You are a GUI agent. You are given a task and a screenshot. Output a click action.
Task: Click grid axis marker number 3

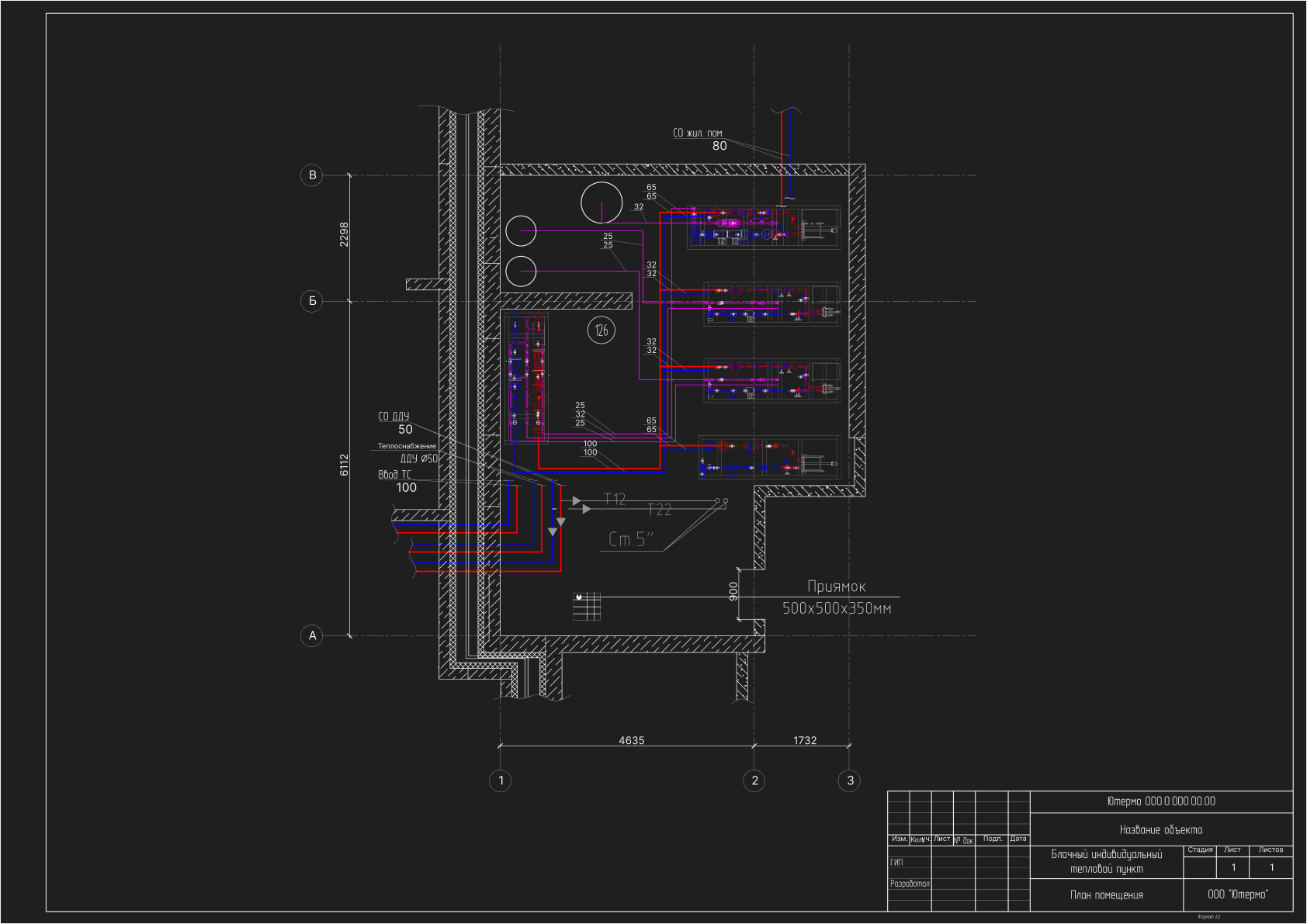click(x=850, y=780)
